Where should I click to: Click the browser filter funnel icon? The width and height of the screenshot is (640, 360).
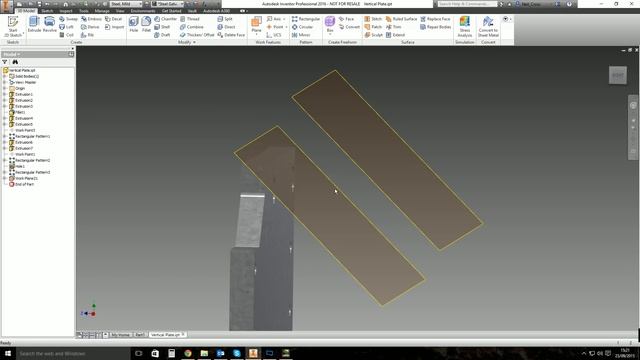(5, 62)
